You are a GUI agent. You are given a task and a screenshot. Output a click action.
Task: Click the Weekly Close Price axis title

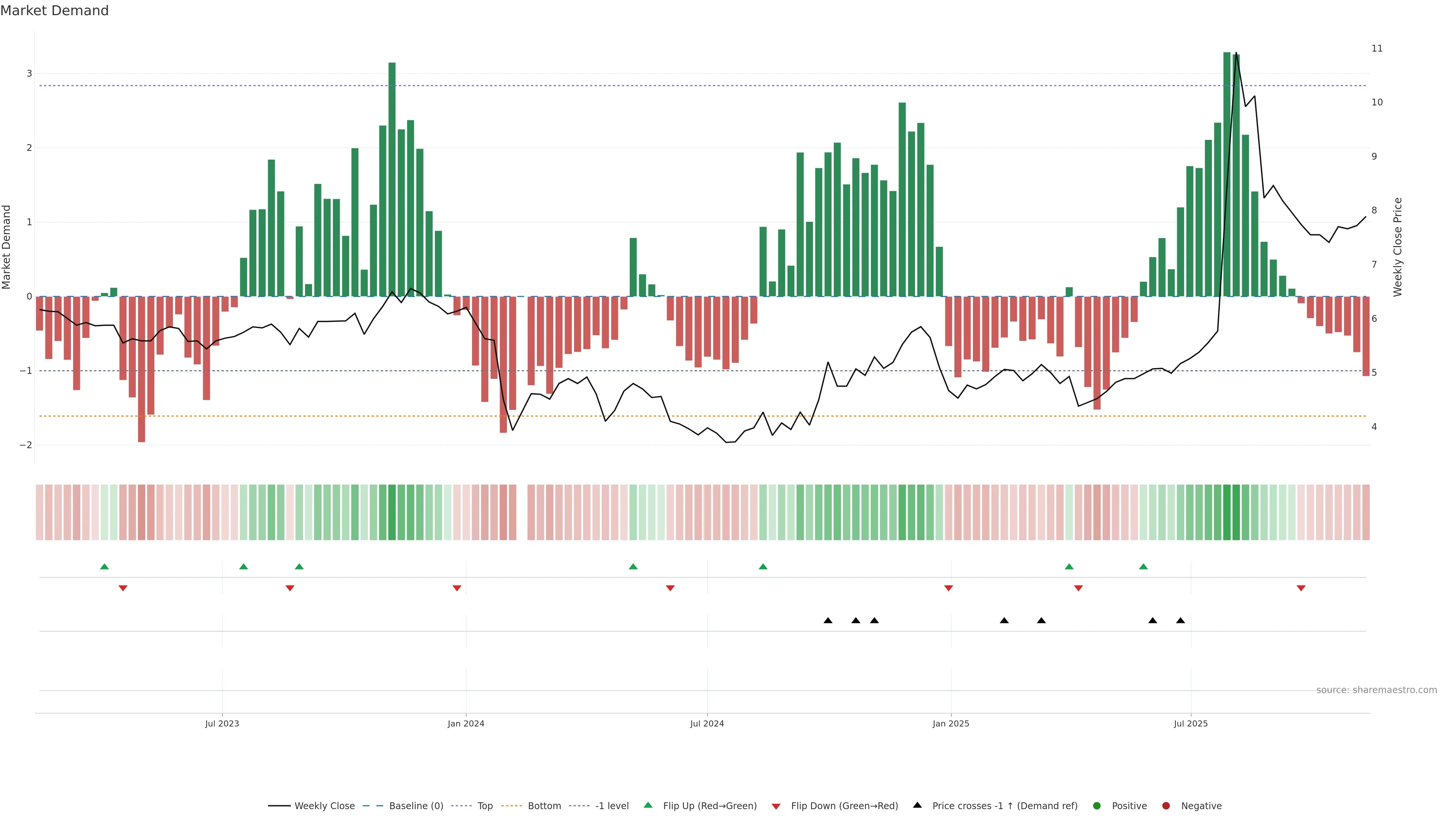1398,247
